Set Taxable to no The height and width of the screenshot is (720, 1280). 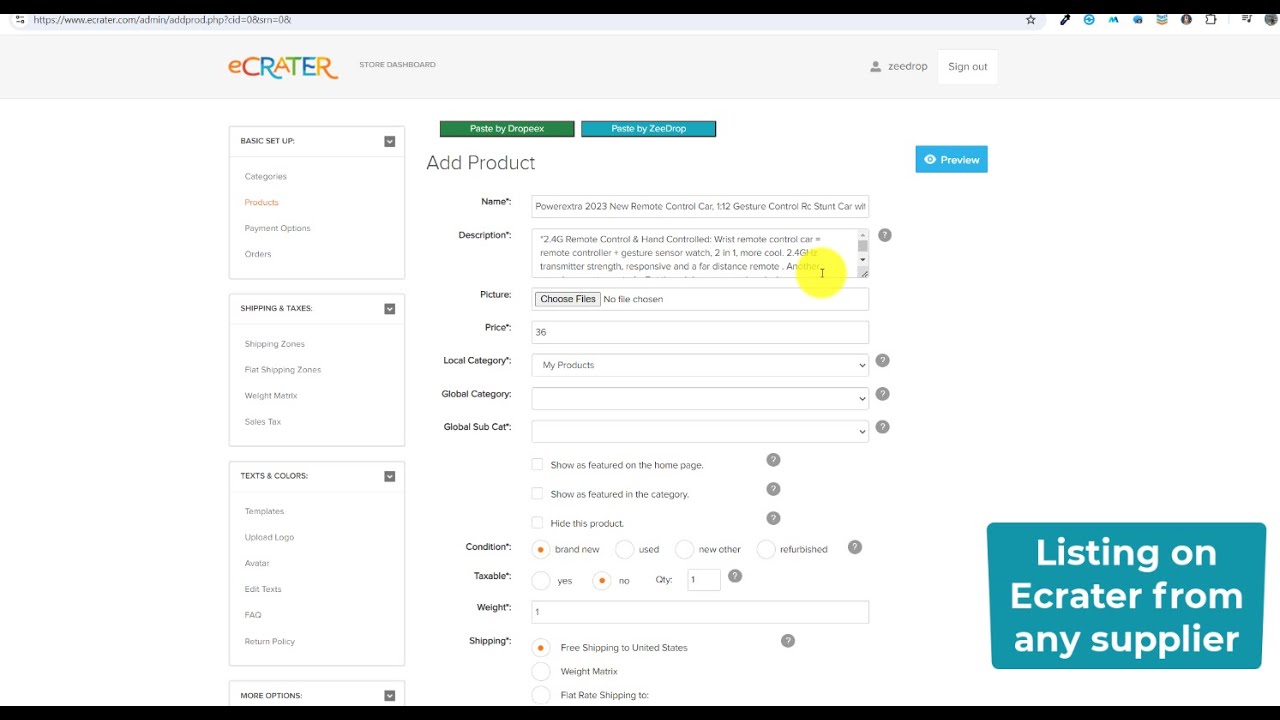(601, 580)
